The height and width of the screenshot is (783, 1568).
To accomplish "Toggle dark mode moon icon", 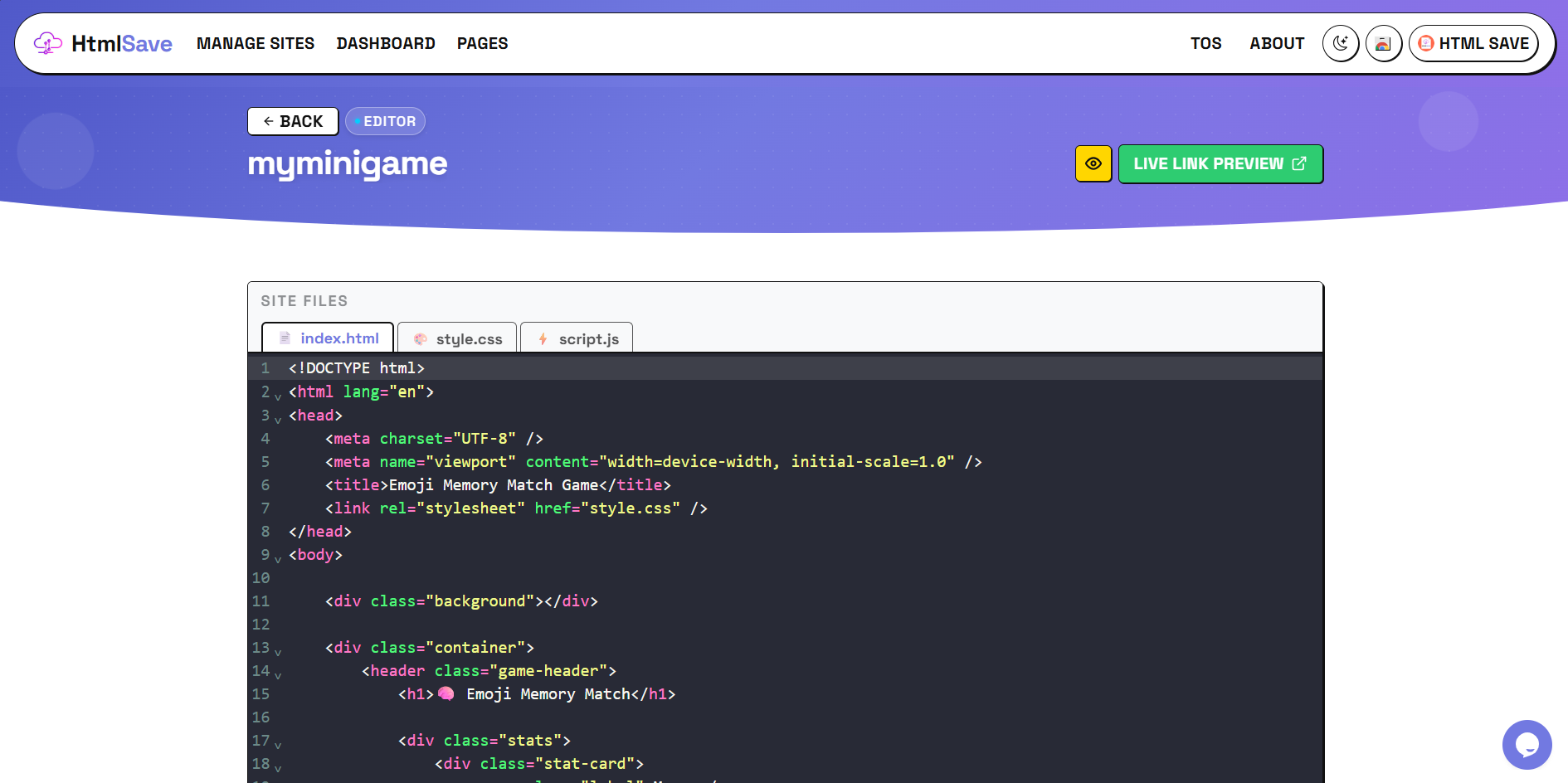I will (x=1341, y=43).
